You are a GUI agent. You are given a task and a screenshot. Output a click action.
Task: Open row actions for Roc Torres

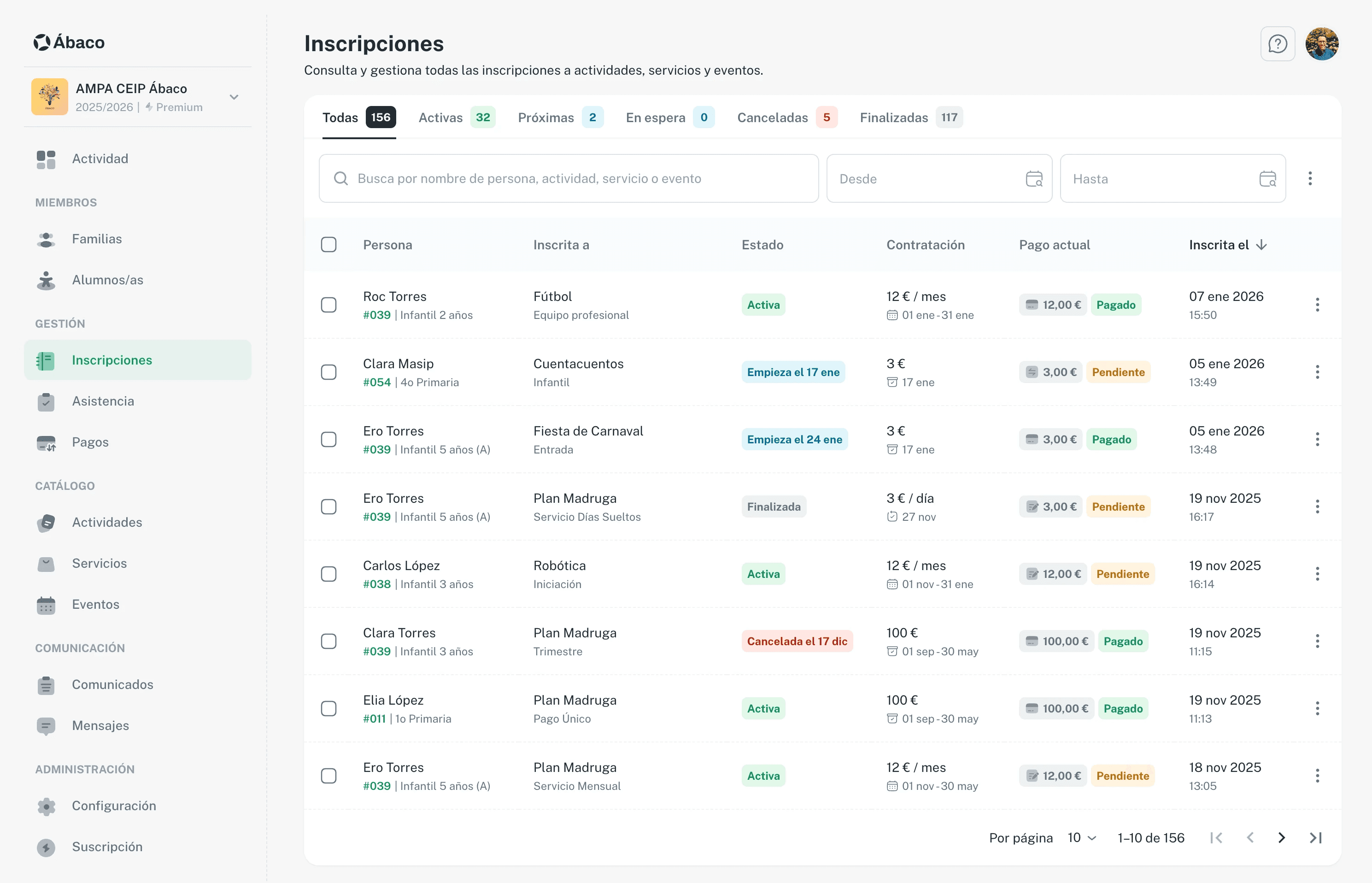tap(1317, 305)
